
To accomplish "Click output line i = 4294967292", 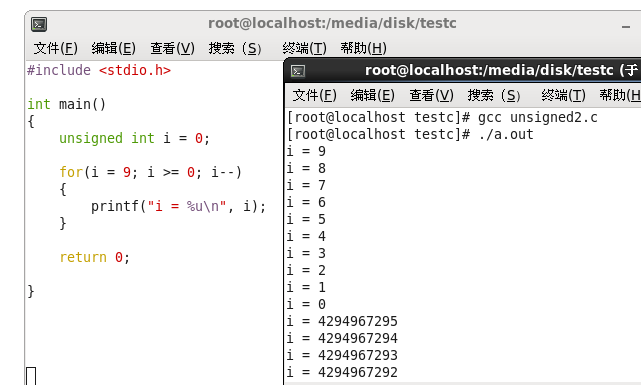I will point(342,372).
